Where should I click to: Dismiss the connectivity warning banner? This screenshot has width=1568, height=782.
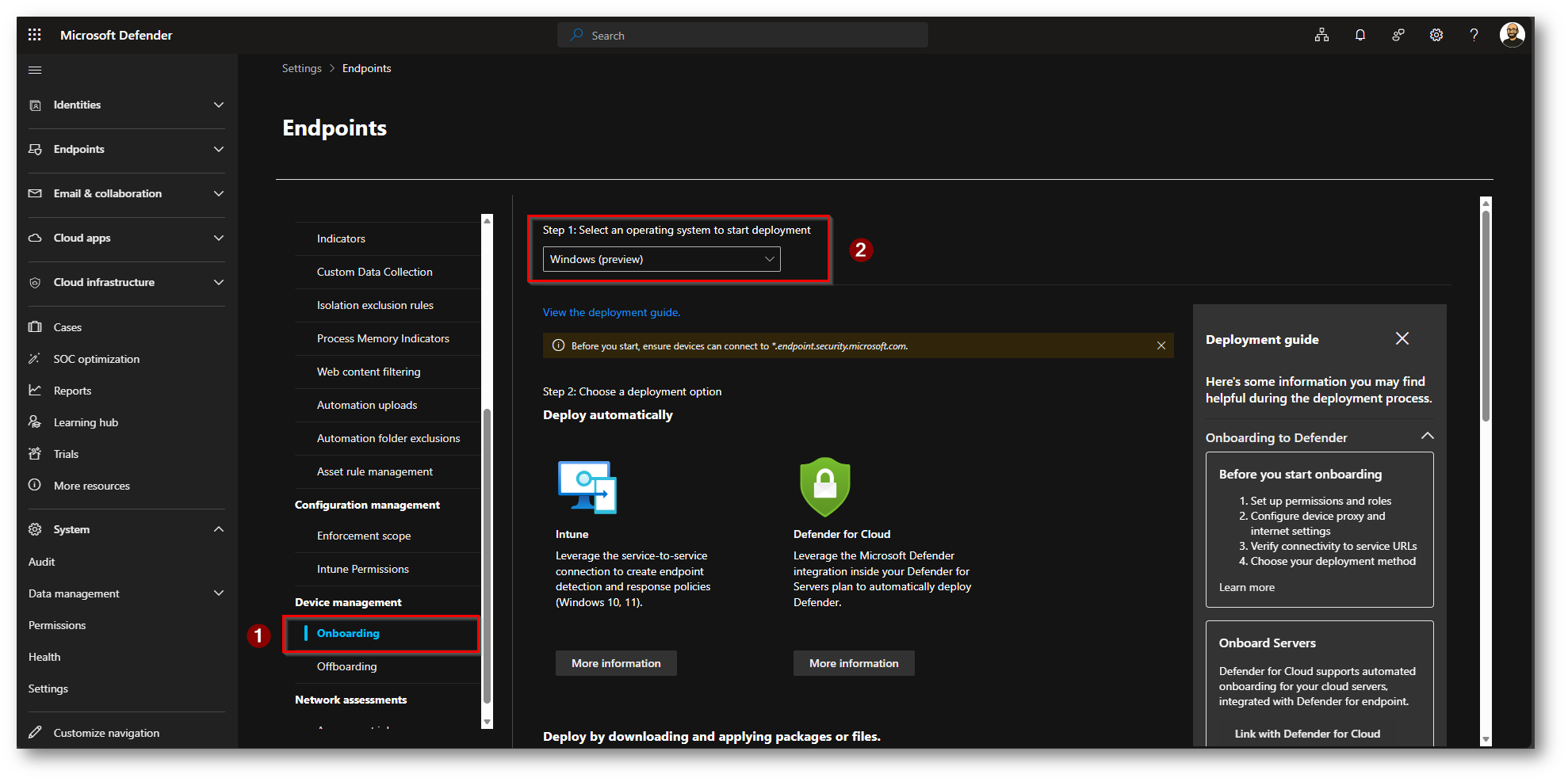[x=1161, y=346]
